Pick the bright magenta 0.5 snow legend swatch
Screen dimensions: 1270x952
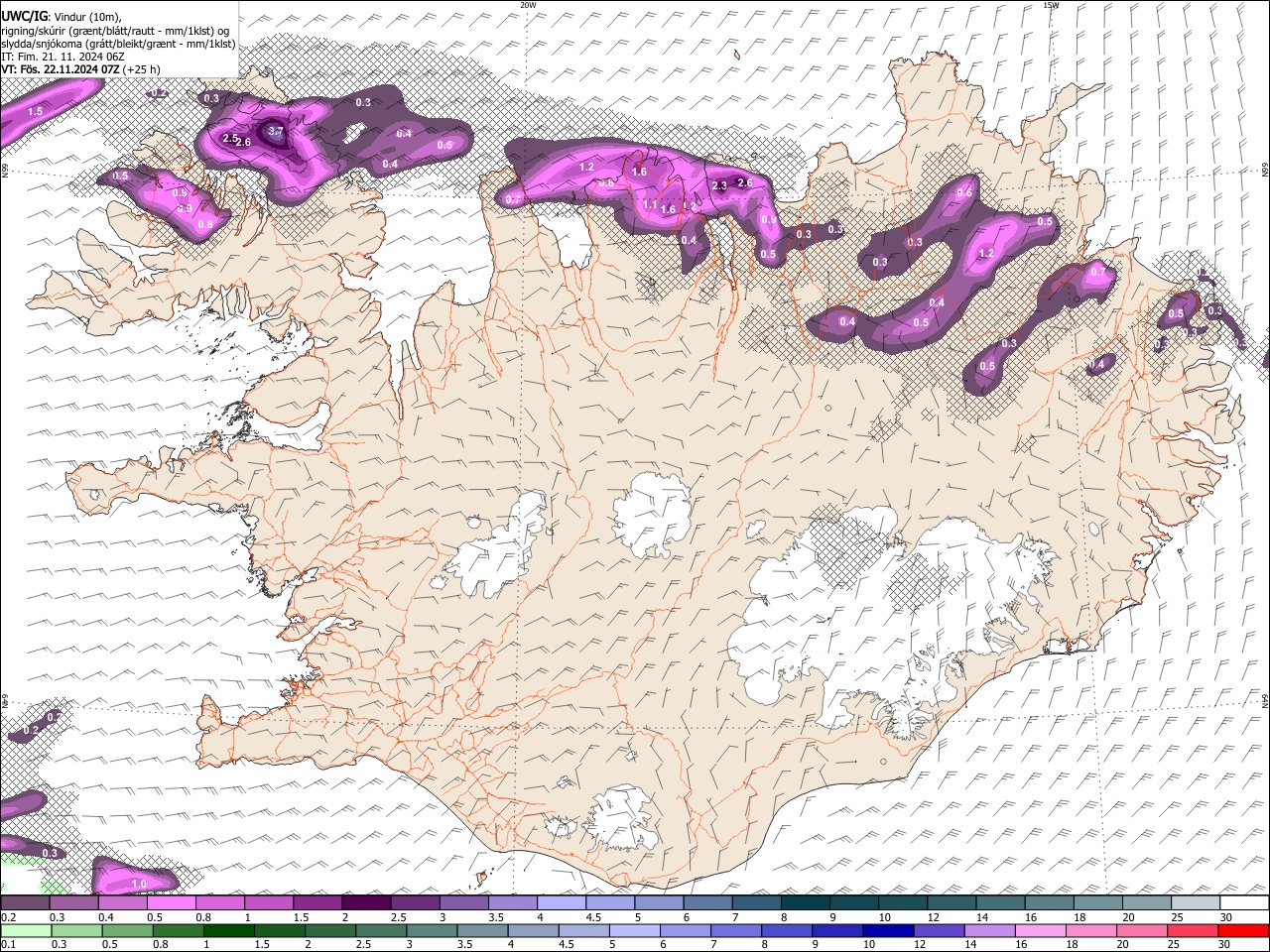[171, 903]
